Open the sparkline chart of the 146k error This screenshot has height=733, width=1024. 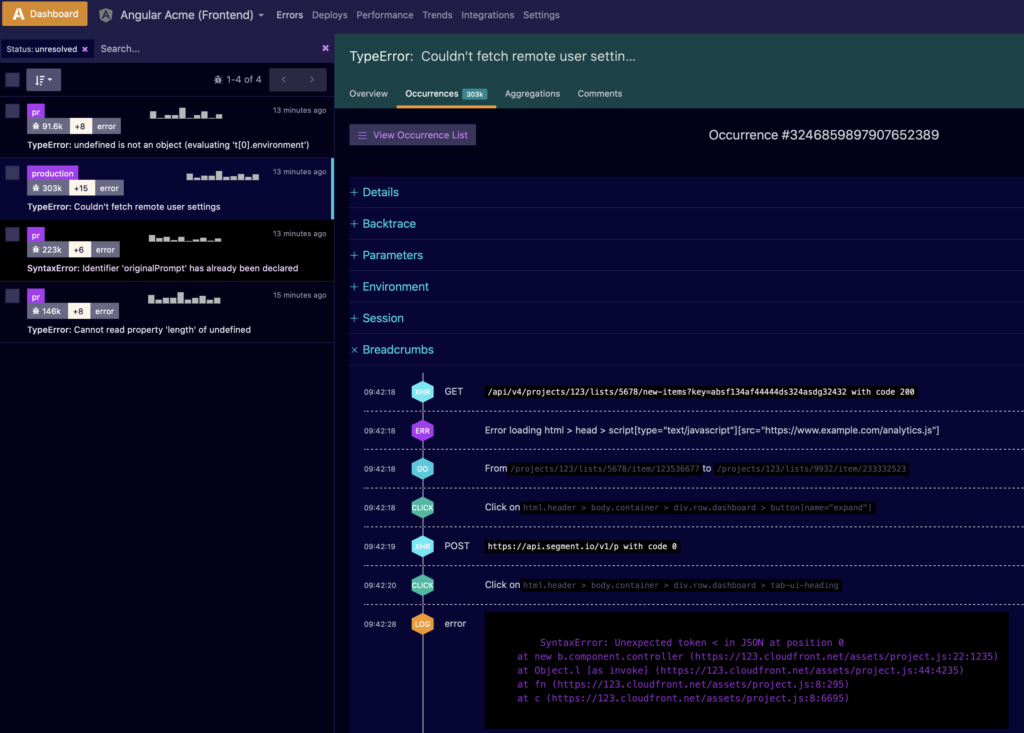184,299
